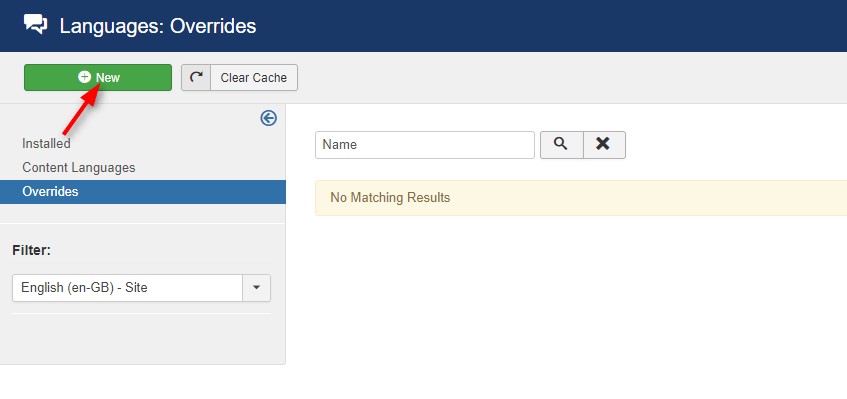
Task: Click the Languages speech bubble icon
Action: [x=36, y=25]
